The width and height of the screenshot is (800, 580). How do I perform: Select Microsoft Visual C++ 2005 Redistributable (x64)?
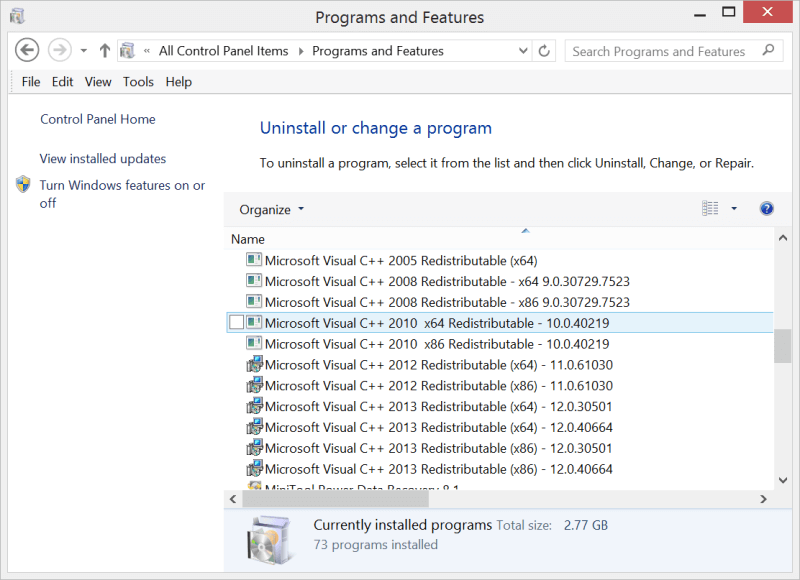[x=401, y=261]
